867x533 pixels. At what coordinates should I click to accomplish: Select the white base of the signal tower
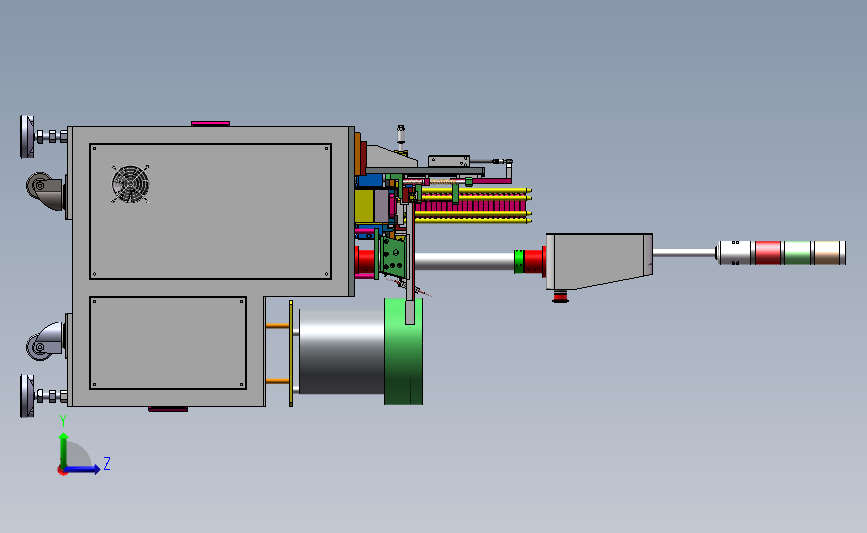click(734, 253)
